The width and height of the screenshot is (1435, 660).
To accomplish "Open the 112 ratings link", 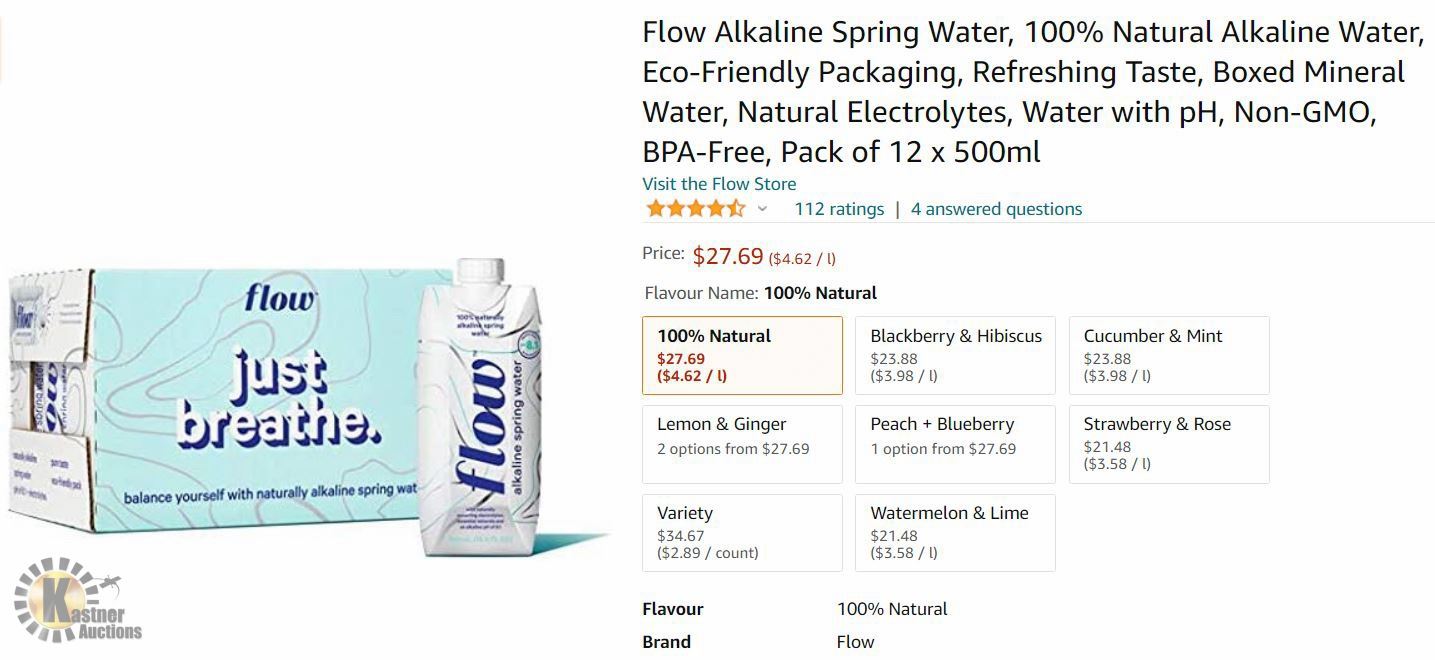I will pos(839,209).
